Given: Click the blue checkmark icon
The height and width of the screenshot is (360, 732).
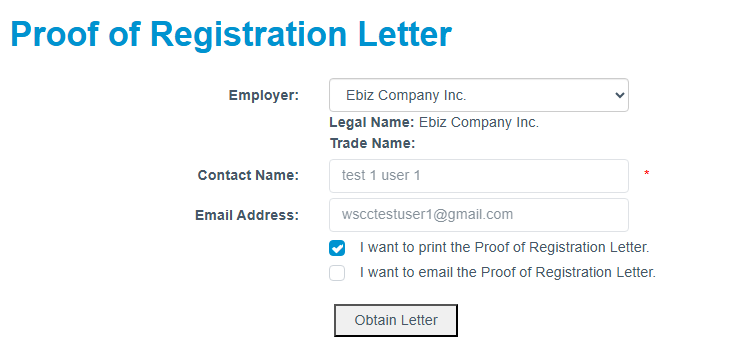Looking at the screenshot, I should click(x=337, y=248).
